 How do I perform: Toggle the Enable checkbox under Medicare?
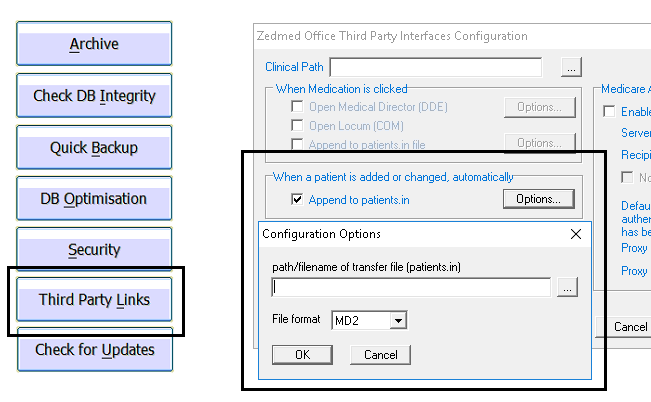[x=609, y=112]
